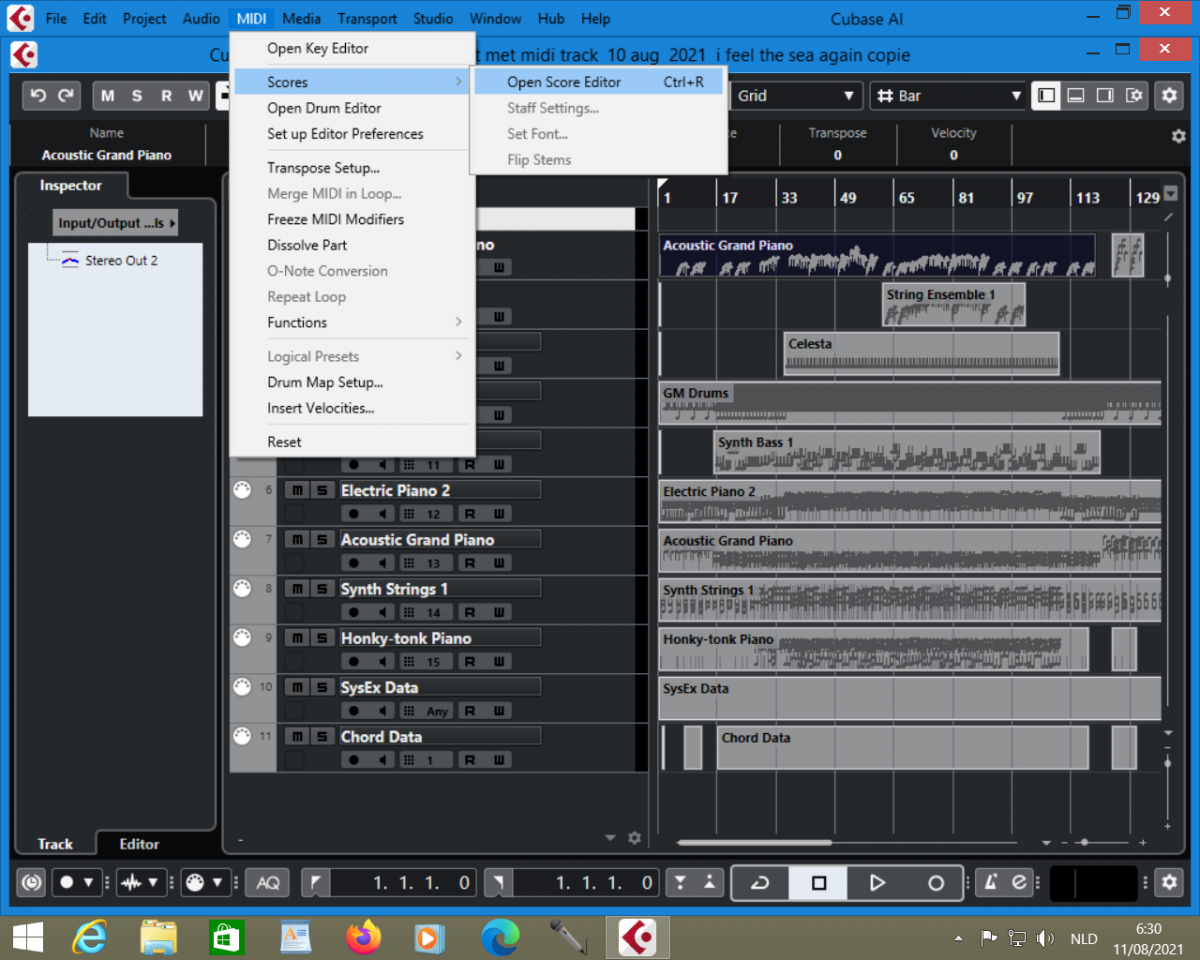Open channel 12 selector on Electric Piano 2

point(427,514)
